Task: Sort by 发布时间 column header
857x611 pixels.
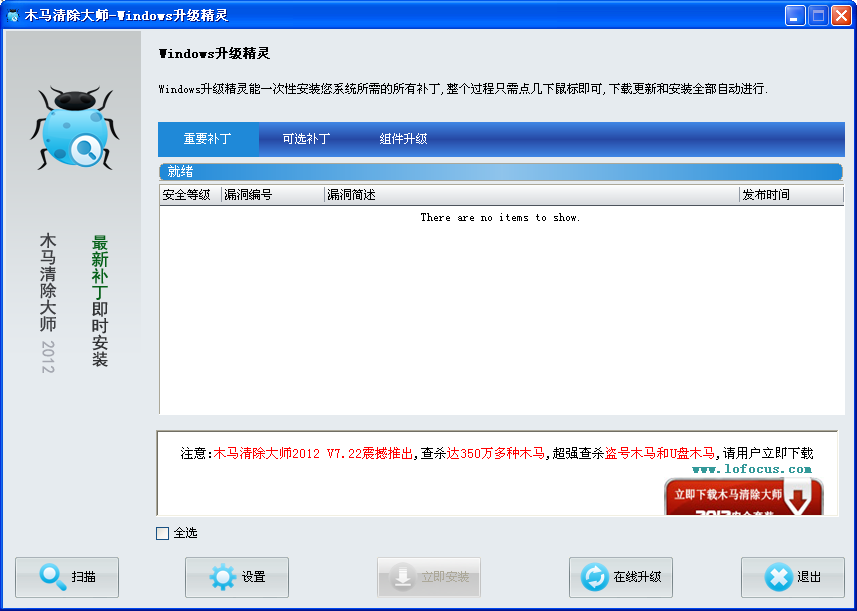Action: [x=791, y=195]
